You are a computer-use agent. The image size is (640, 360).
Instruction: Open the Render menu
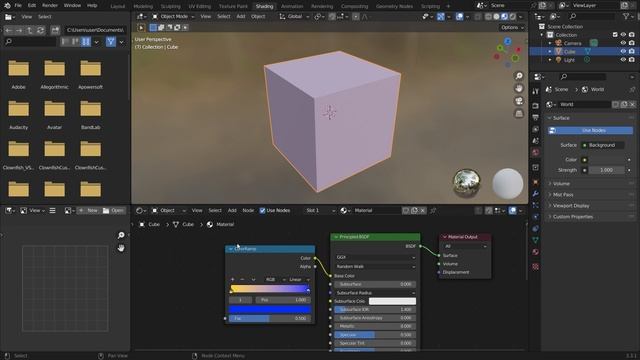[x=50, y=6]
